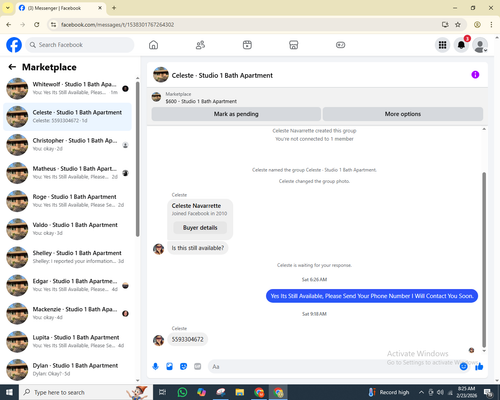Image resolution: width=500 pixels, height=400 pixels.
Task: Open the Windows Start menu
Action: tap(9, 392)
